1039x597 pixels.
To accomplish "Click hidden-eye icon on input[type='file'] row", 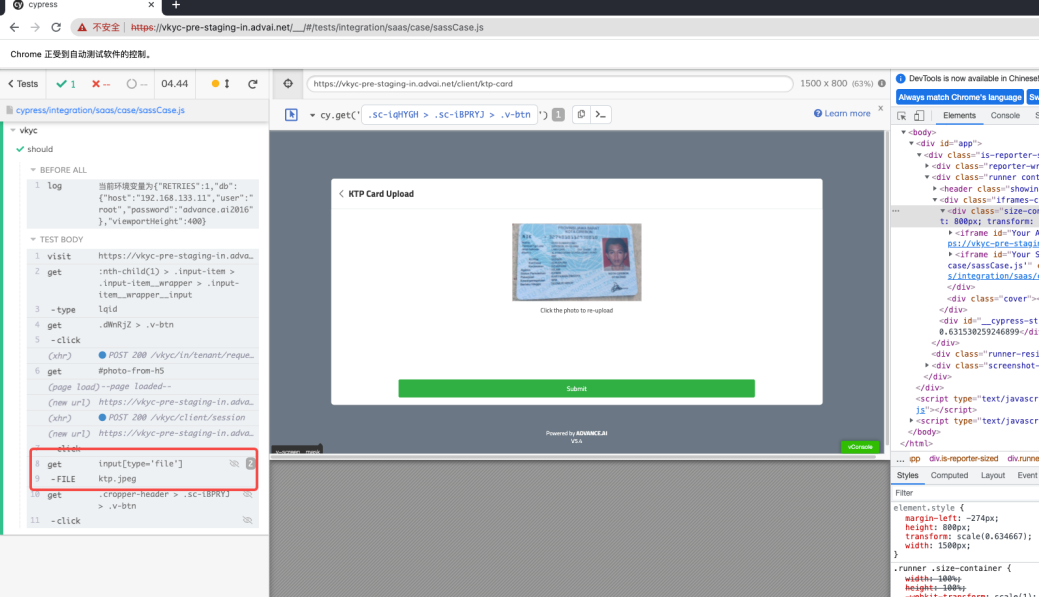I will coord(234,464).
